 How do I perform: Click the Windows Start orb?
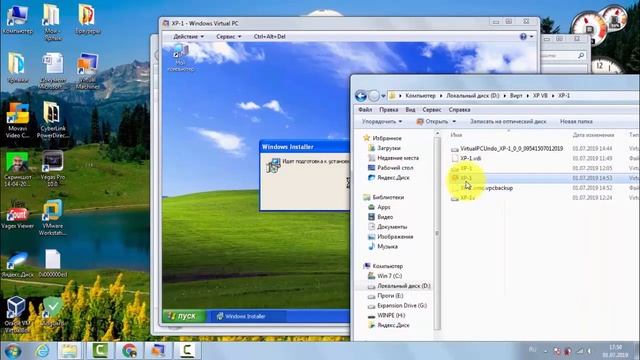click(x=13, y=351)
